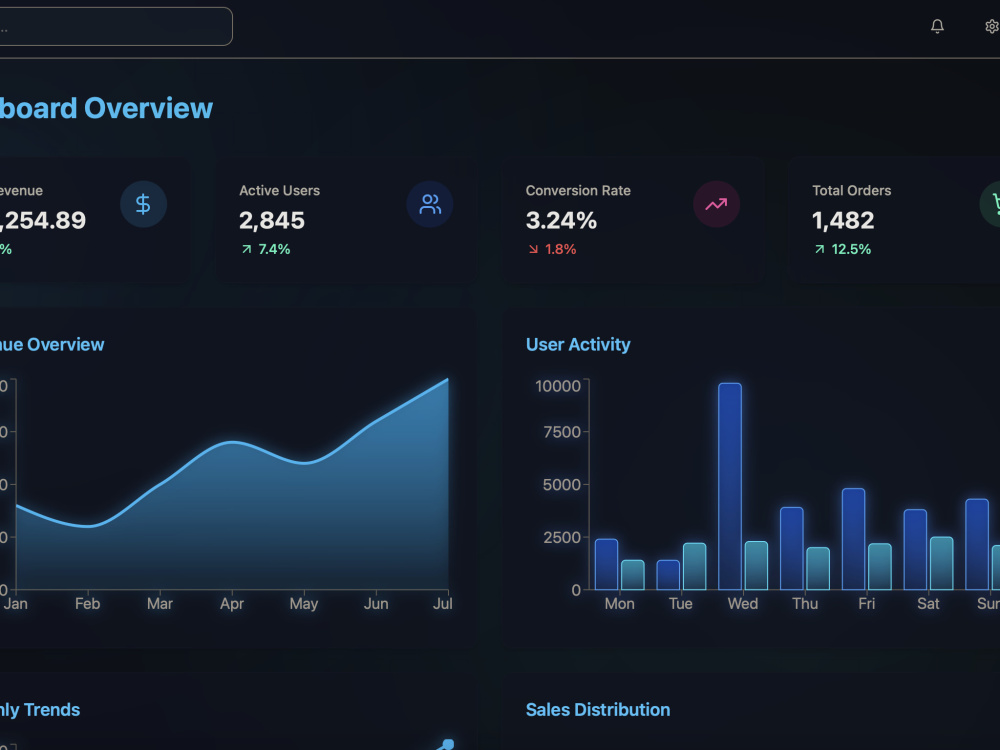Select the Tue teal bar
This screenshot has width=1000, height=750.
(695, 566)
